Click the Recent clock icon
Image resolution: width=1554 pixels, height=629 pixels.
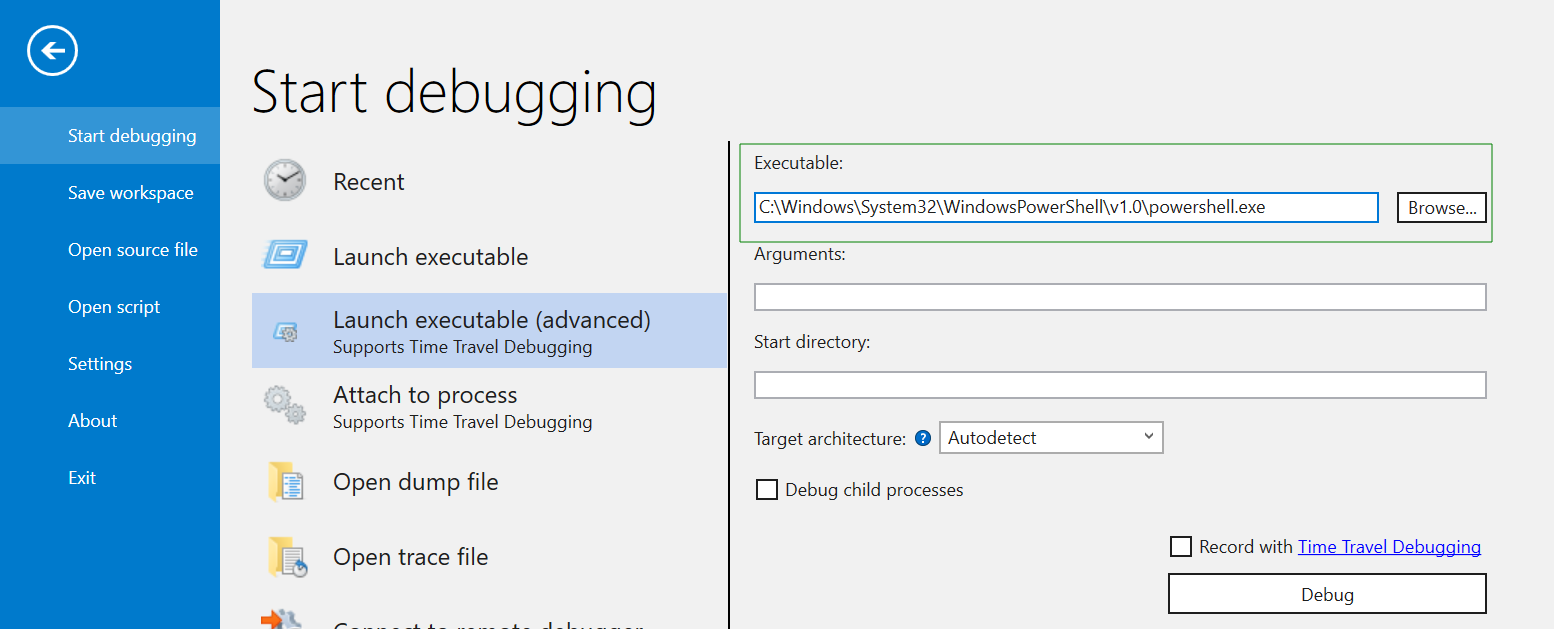coord(285,181)
